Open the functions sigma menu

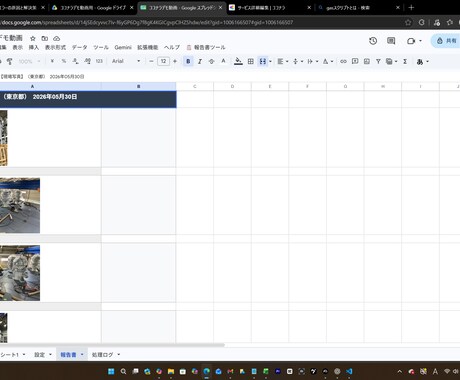pos(405,61)
